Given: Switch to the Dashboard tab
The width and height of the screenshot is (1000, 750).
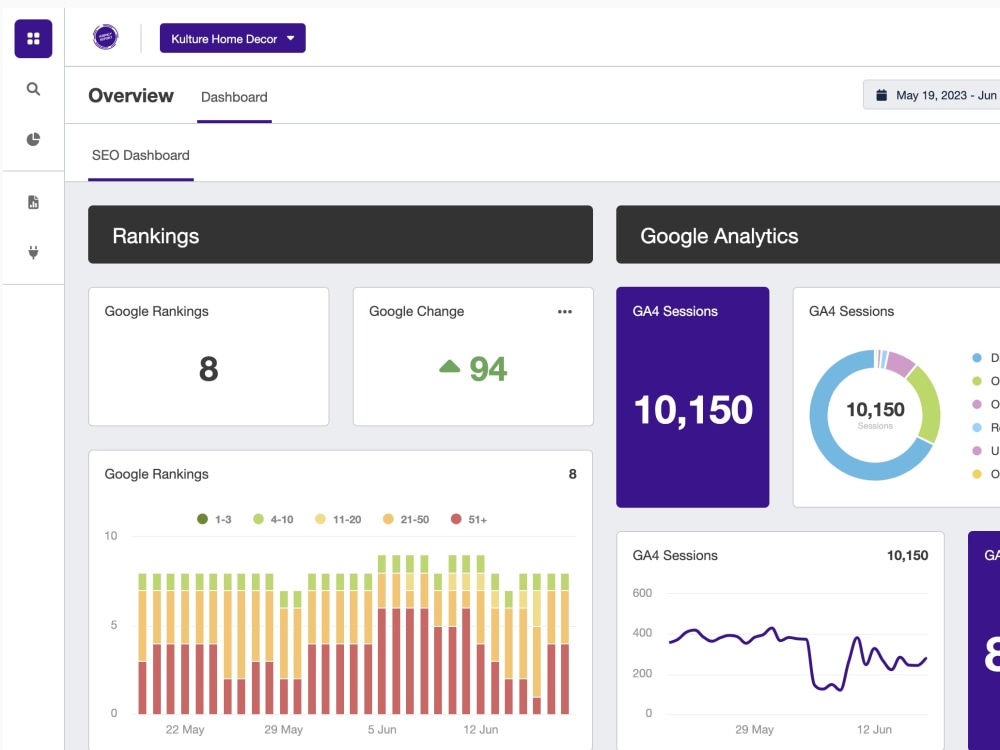Looking at the screenshot, I should tap(234, 97).
